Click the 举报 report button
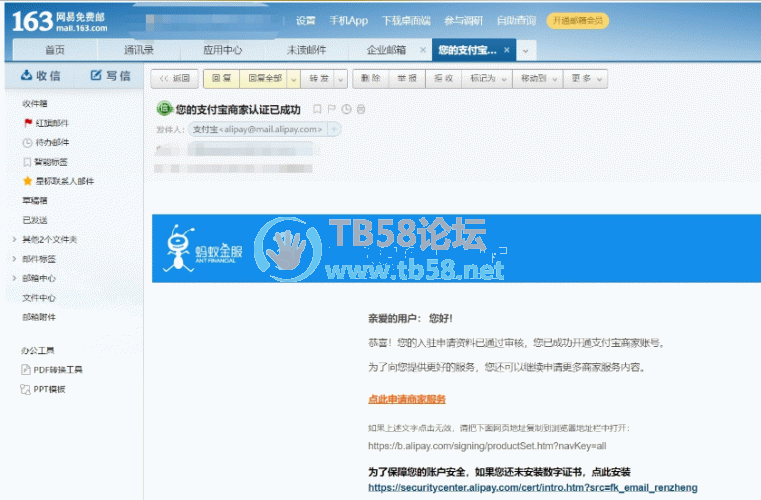761x500 pixels. pyautogui.click(x=407, y=79)
